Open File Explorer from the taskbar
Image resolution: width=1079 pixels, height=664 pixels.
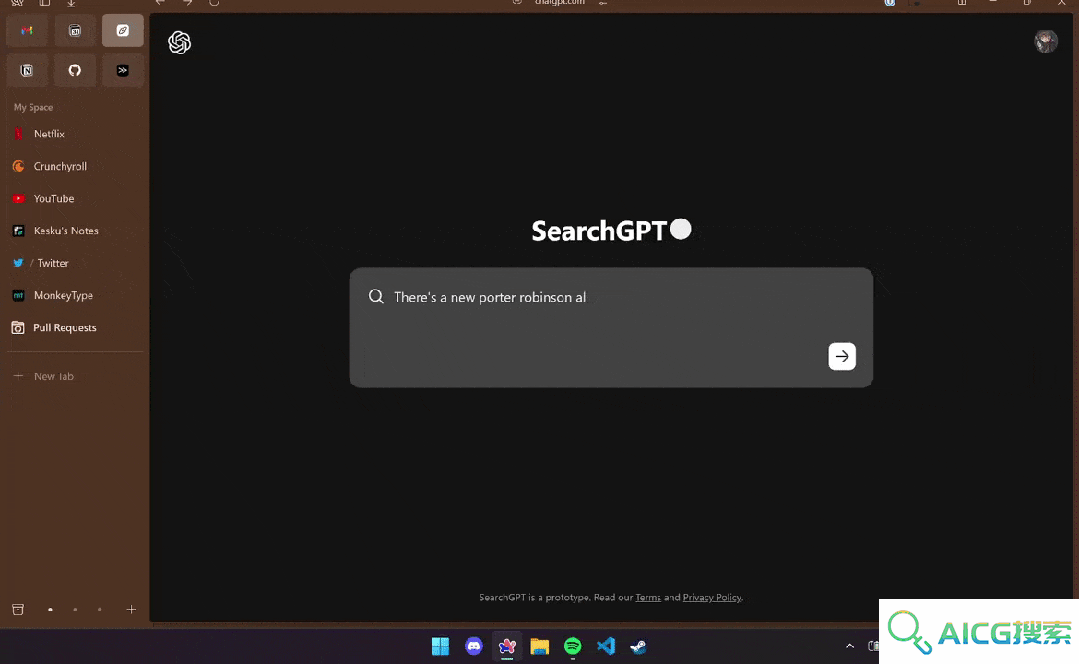540,646
